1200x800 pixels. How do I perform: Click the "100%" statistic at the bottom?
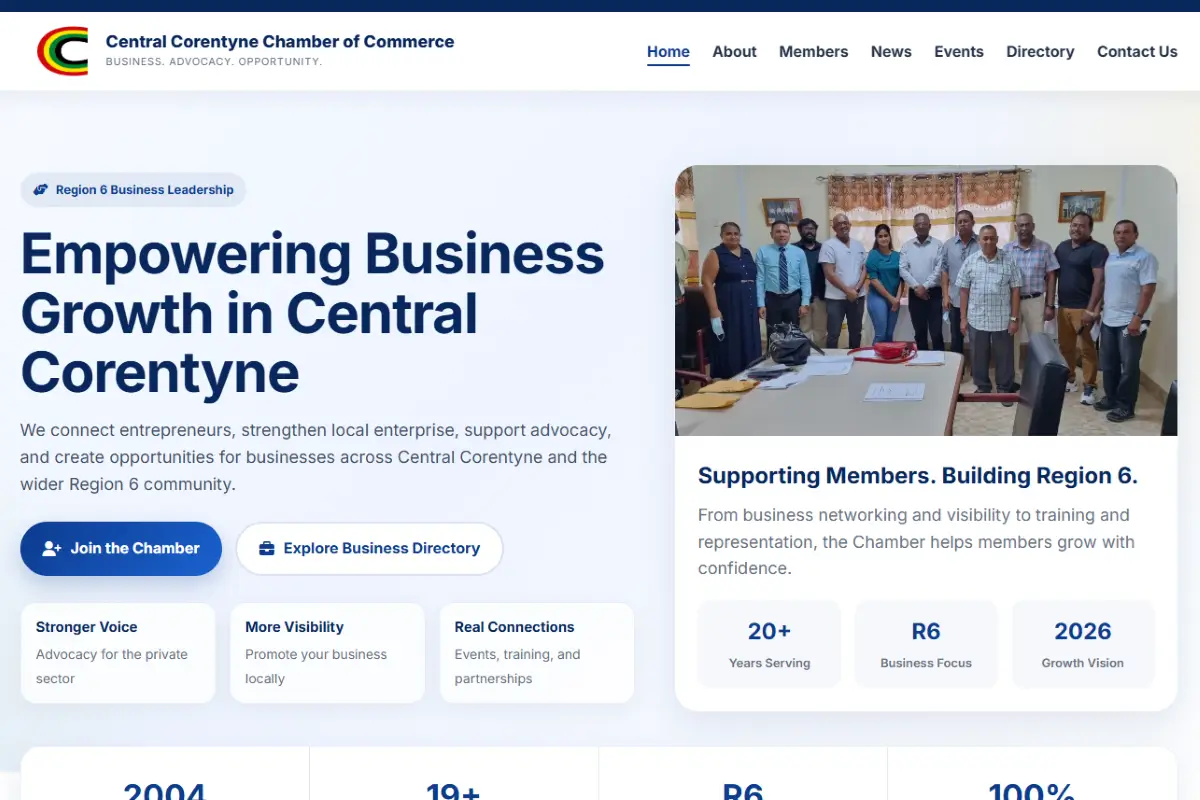coord(1032,790)
